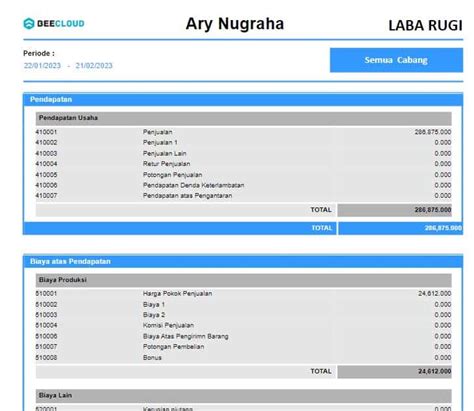Click the DeeCloud logo icon
The width and height of the screenshot is (474, 411).
click(29, 23)
